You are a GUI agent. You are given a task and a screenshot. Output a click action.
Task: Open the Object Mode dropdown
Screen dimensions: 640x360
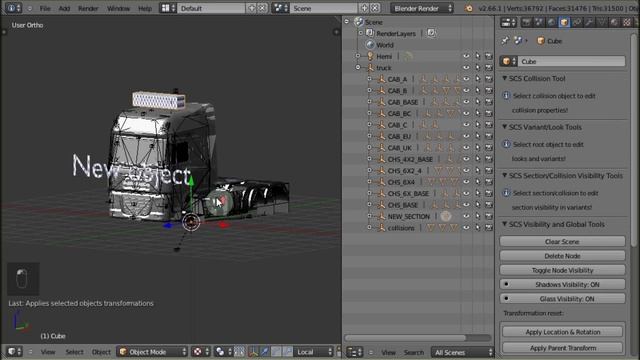point(152,351)
